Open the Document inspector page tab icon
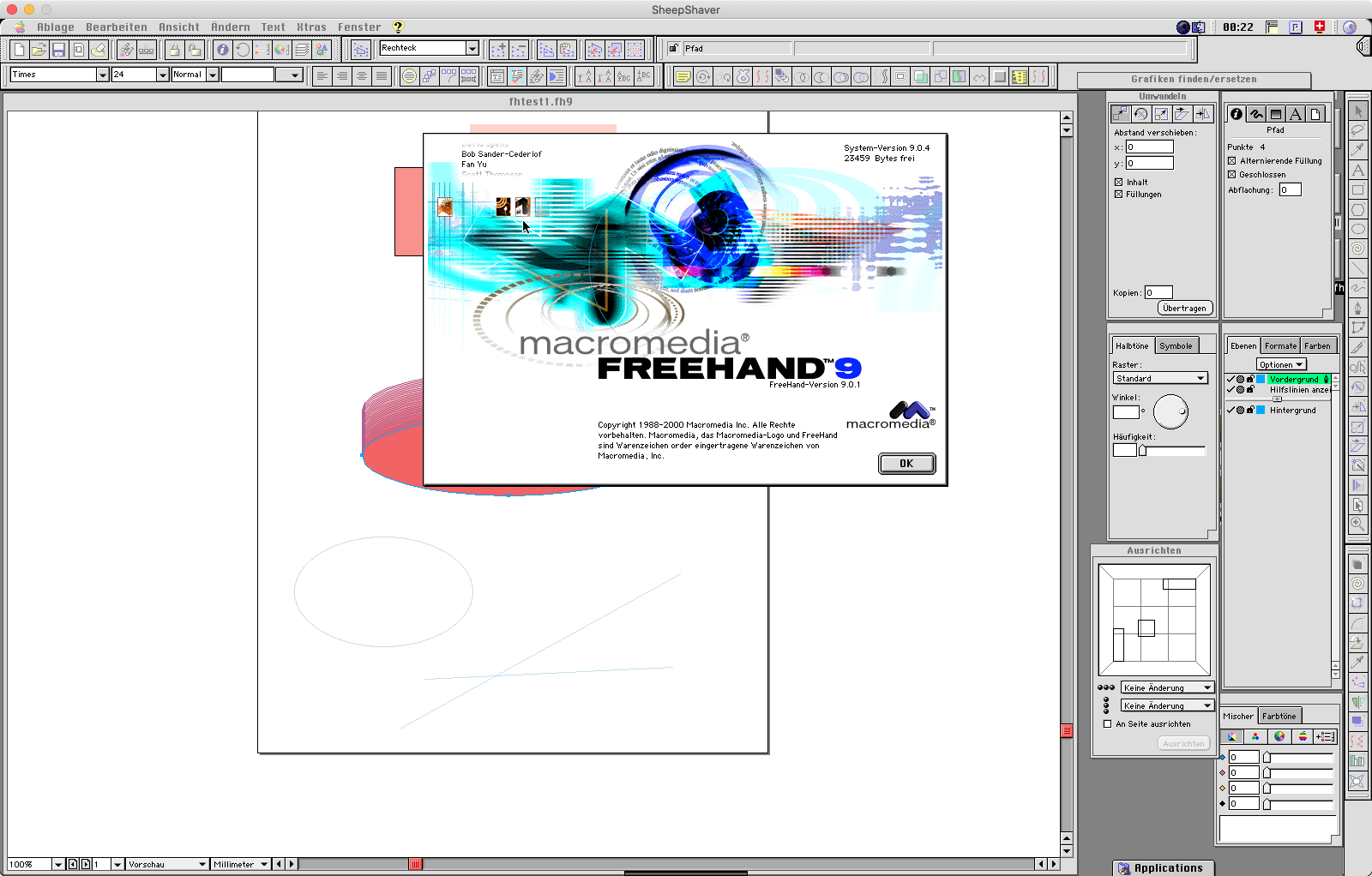 tap(1315, 114)
